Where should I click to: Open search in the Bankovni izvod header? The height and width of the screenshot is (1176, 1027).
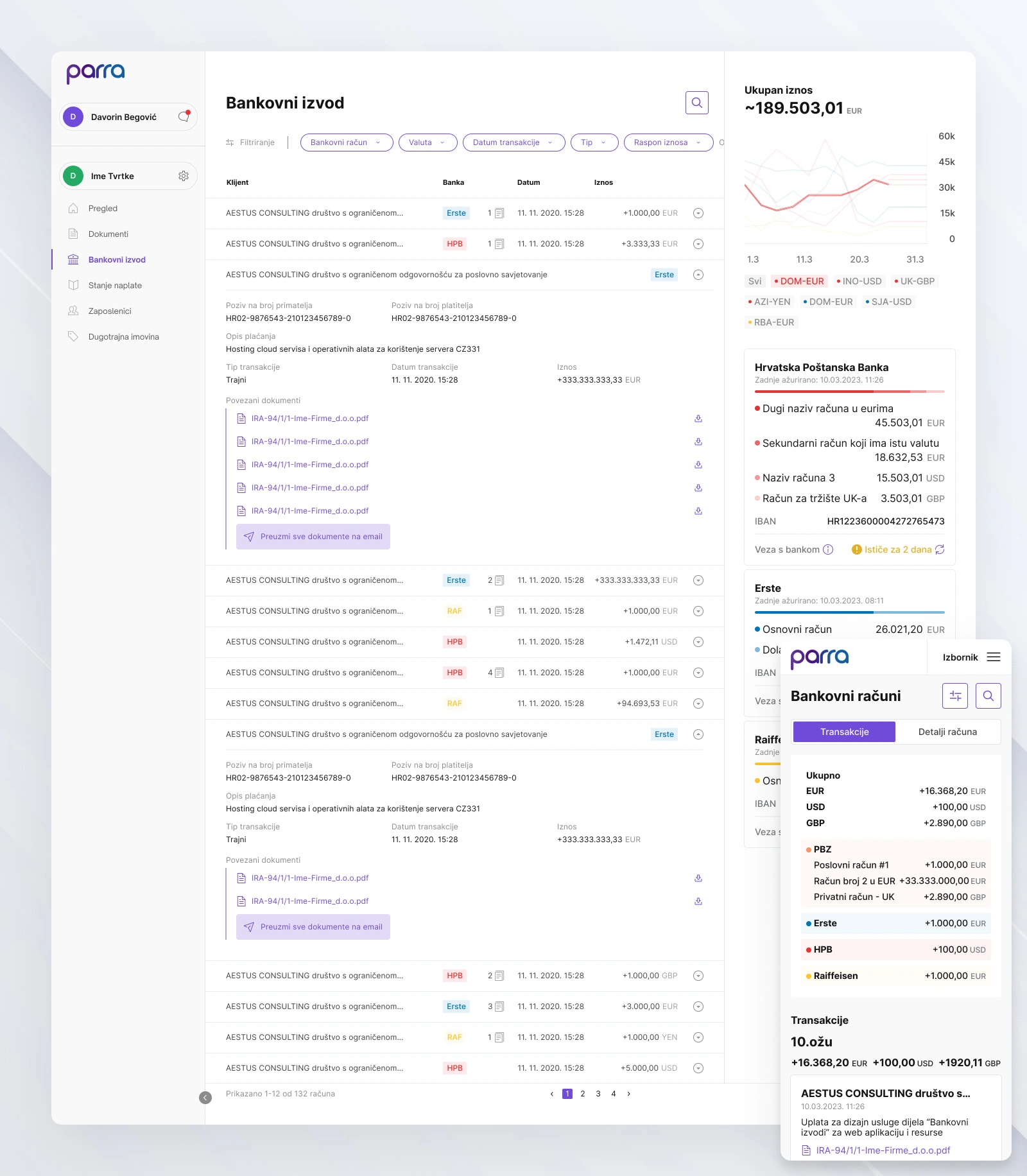point(696,103)
